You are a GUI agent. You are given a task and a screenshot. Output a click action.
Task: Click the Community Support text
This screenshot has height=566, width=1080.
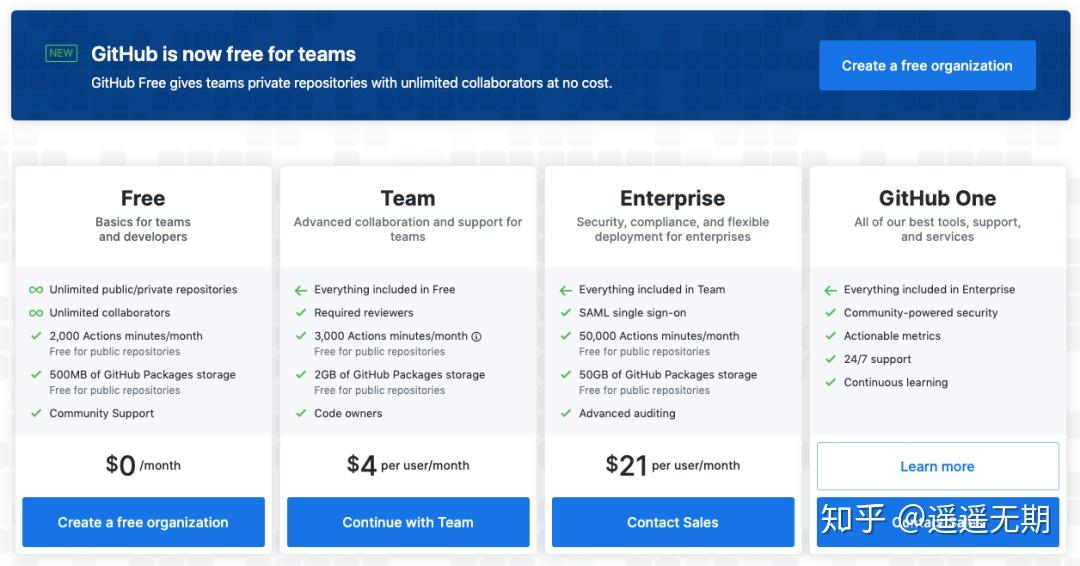[x=101, y=413]
